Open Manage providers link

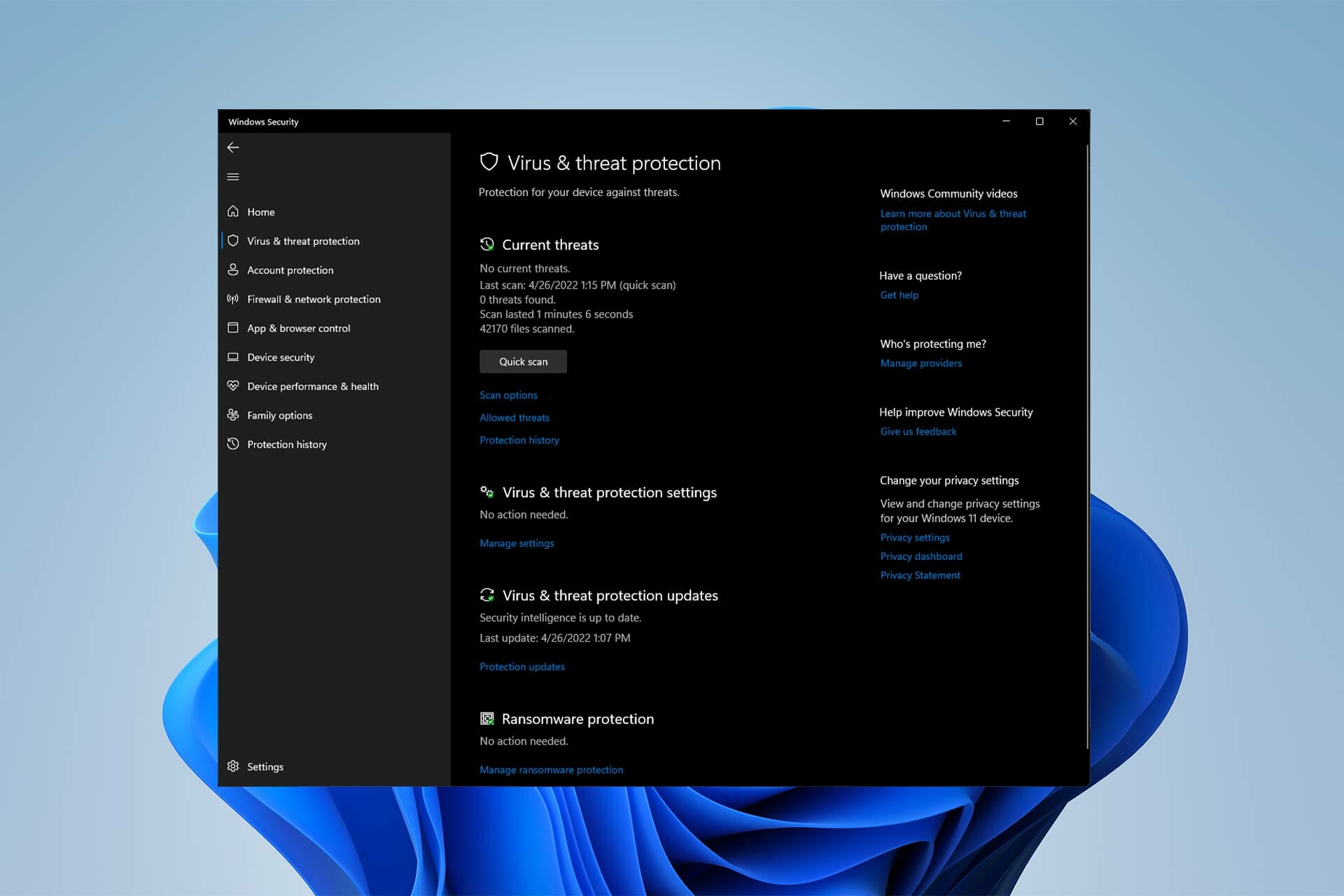coord(920,363)
